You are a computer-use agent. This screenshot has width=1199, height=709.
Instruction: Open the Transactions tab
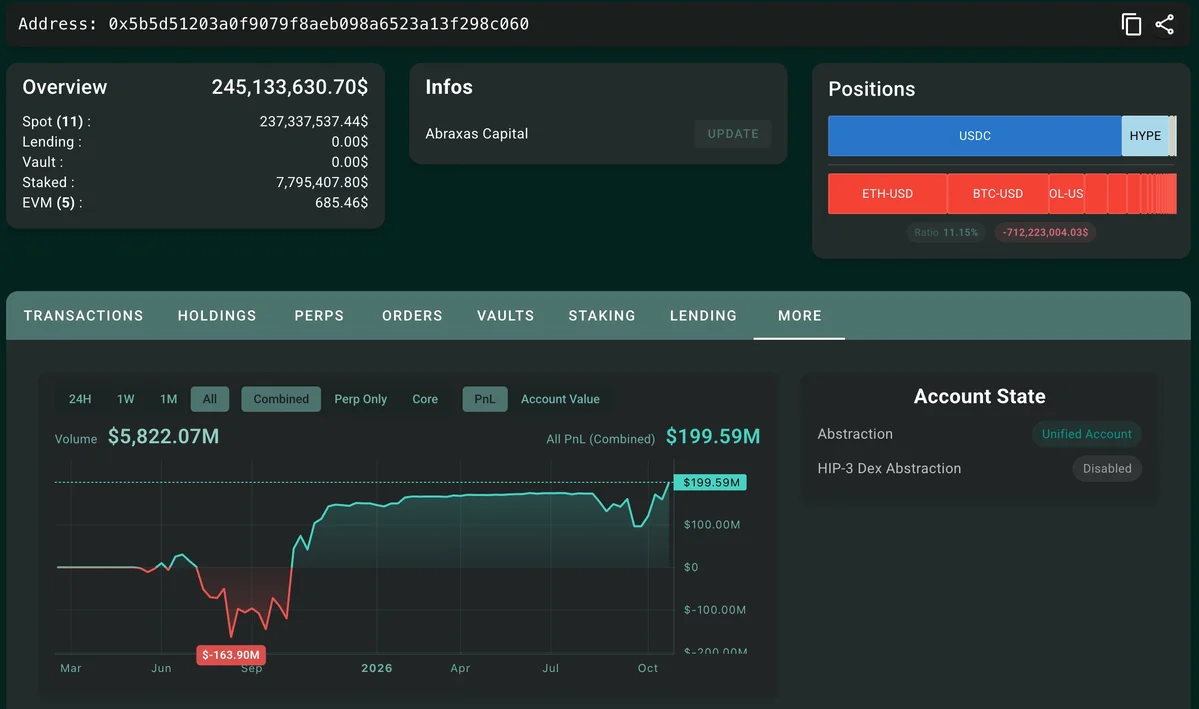pyautogui.click(x=83, y=316)
